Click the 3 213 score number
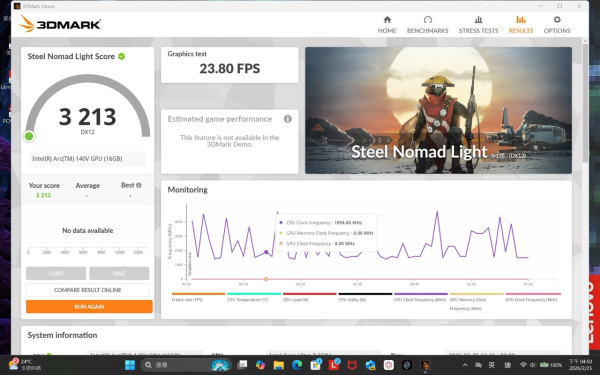The image size is (600, 375). click(87, 117)
